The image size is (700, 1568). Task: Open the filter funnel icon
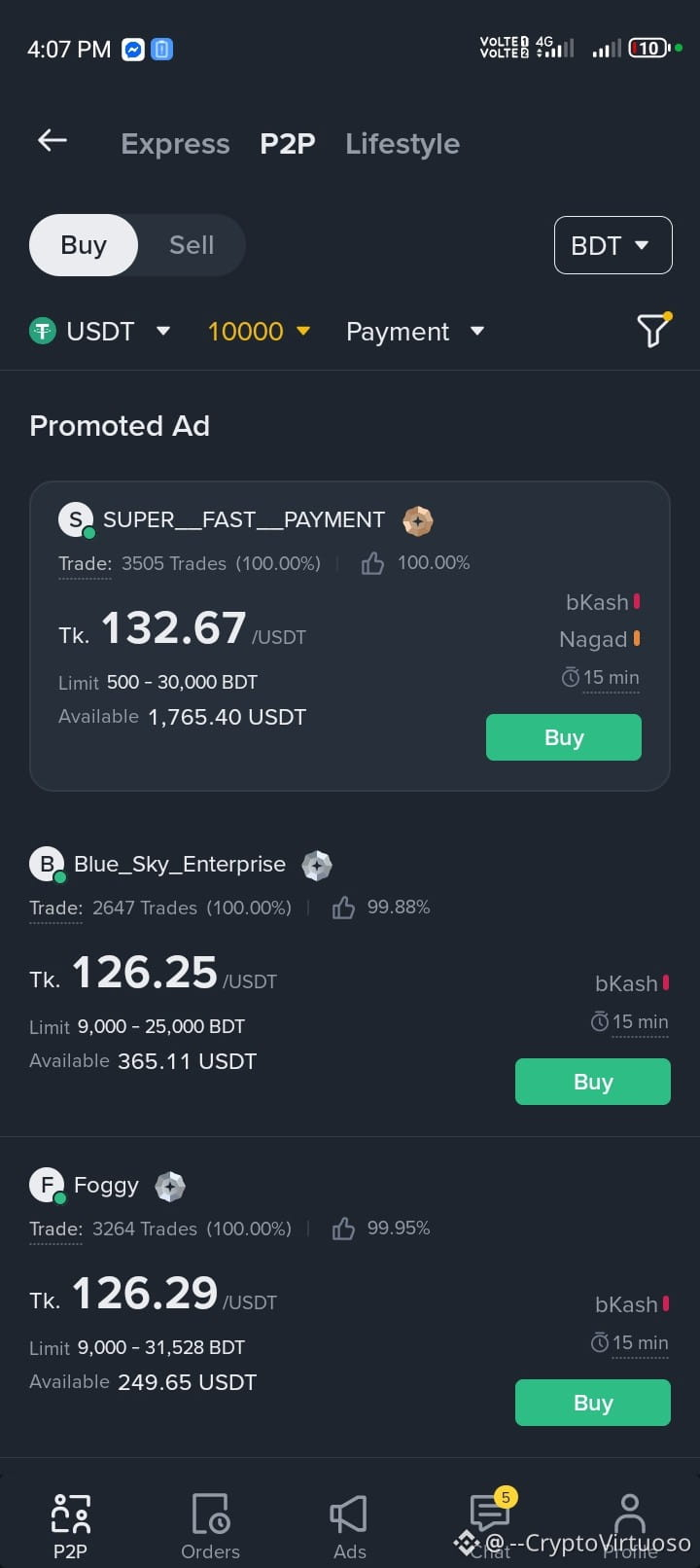(653, 331)
